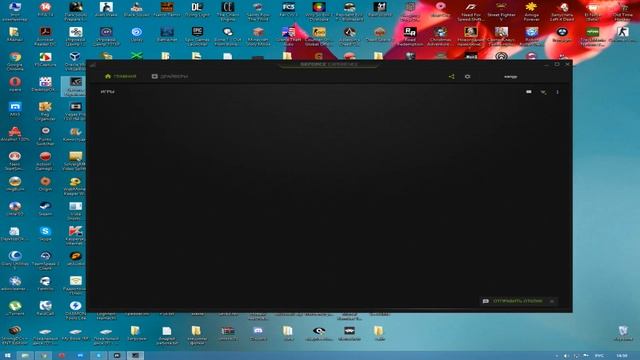Viewport: 640px width, 360px height.
Task: Open the Alan Wake desktop shortcut
Action: (106, 9)
